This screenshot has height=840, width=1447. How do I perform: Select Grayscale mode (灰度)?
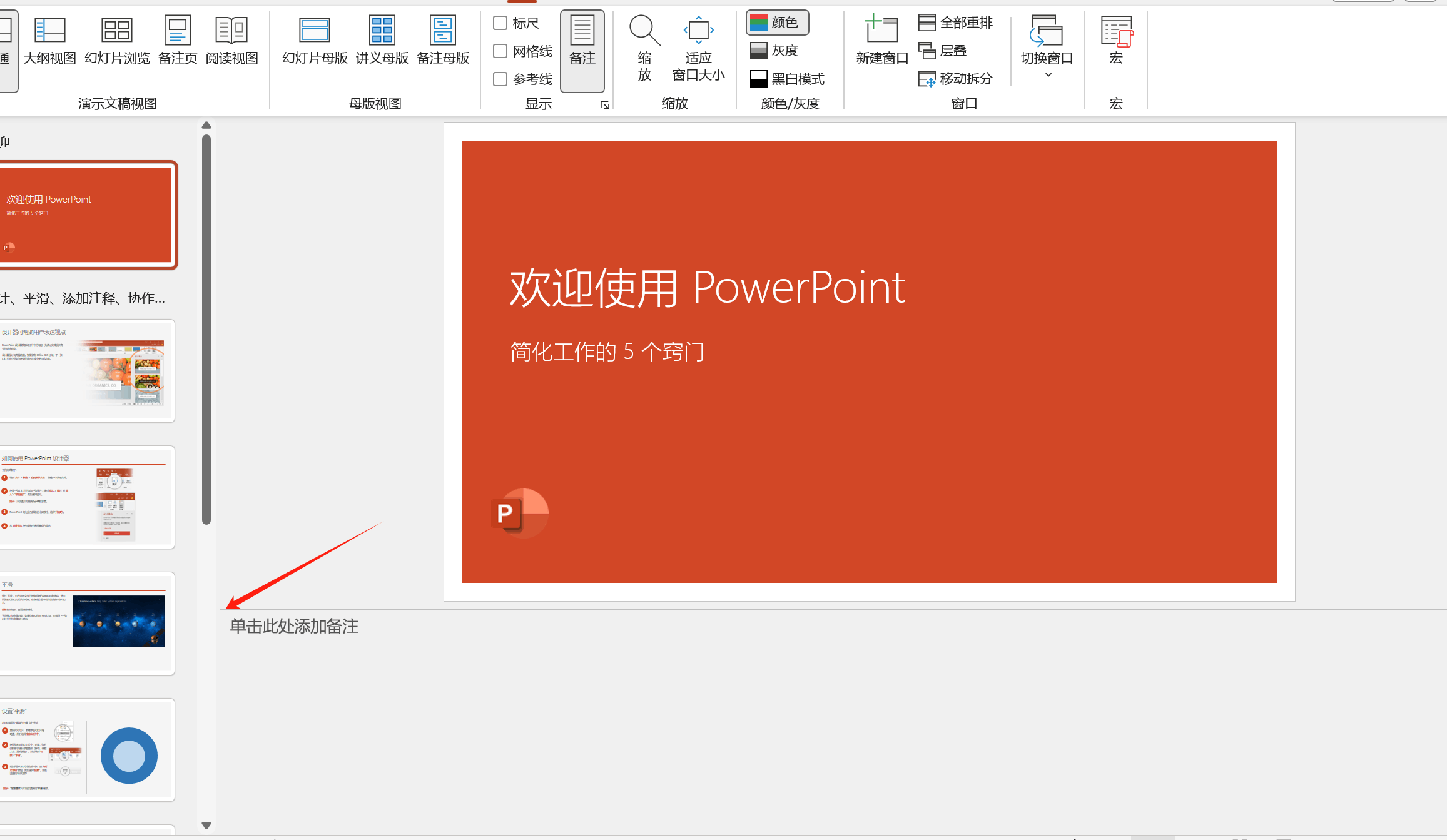[x=774, y=51]
